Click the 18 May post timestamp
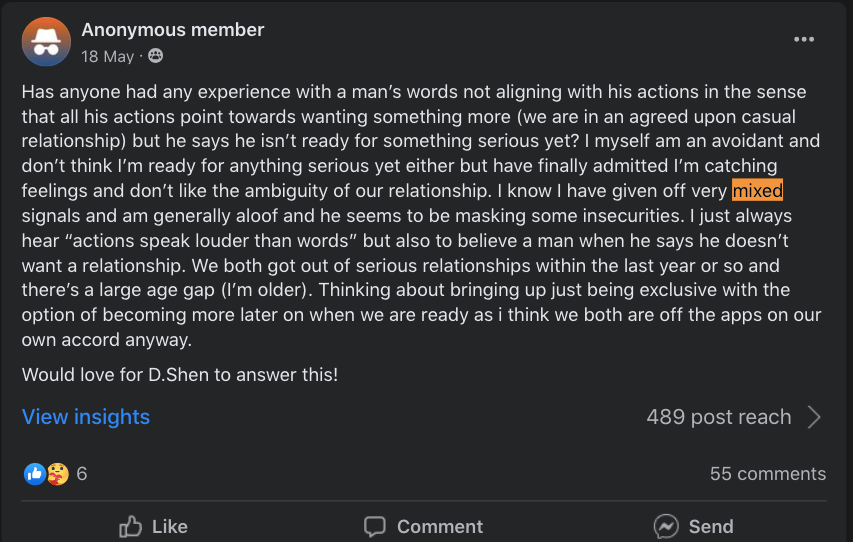Viewport: 853px width, 542px height. [108, 56]
